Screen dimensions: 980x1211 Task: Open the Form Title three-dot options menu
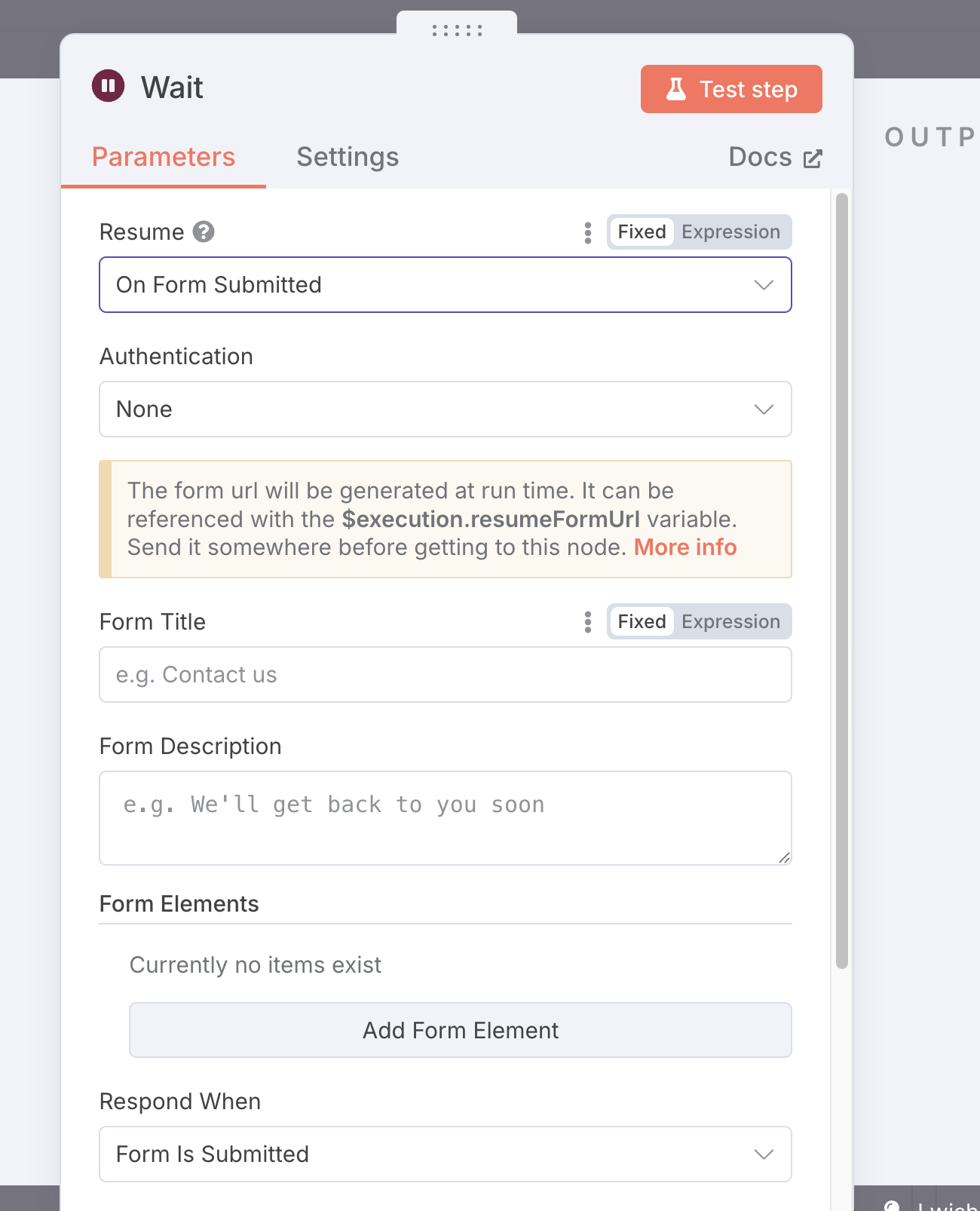588,622
